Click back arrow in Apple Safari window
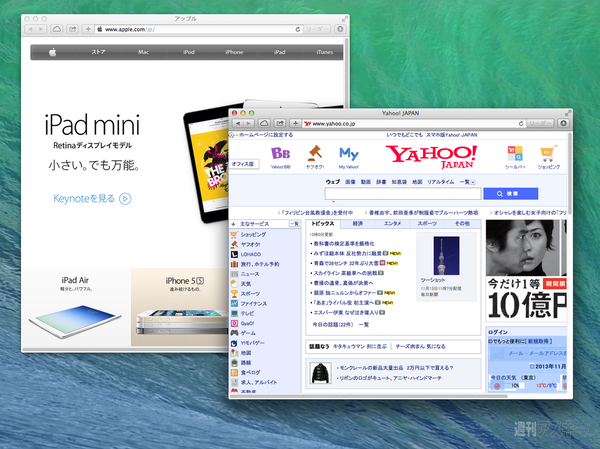The height and width of the screenshot is (449, 600). pos(31,29)
